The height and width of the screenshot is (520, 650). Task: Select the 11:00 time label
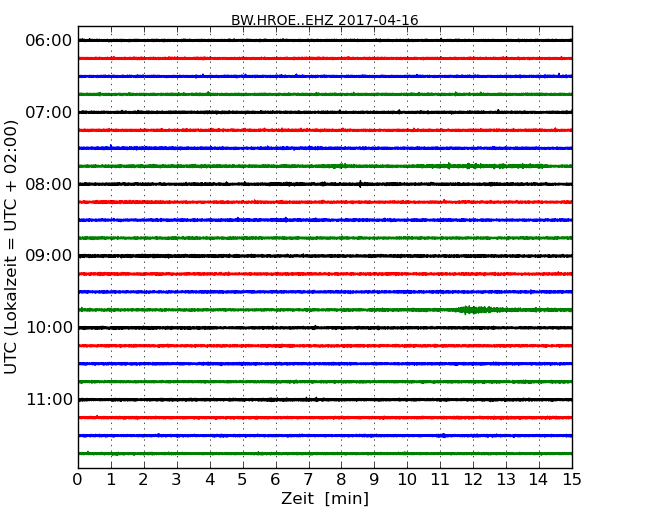pyautogui.click(x=49, y=399)
